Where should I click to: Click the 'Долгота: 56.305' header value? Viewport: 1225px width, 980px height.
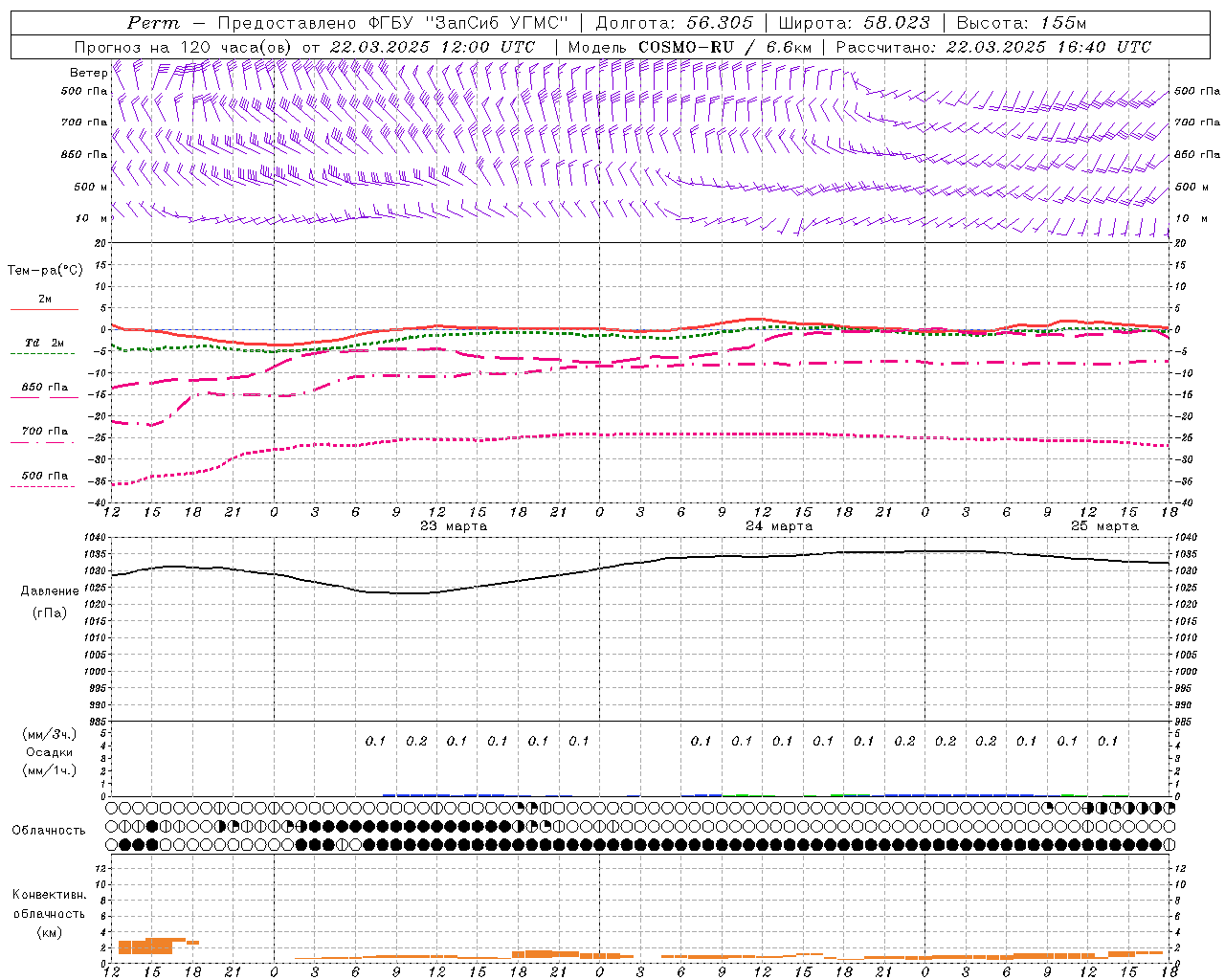(x=675, y=23)
